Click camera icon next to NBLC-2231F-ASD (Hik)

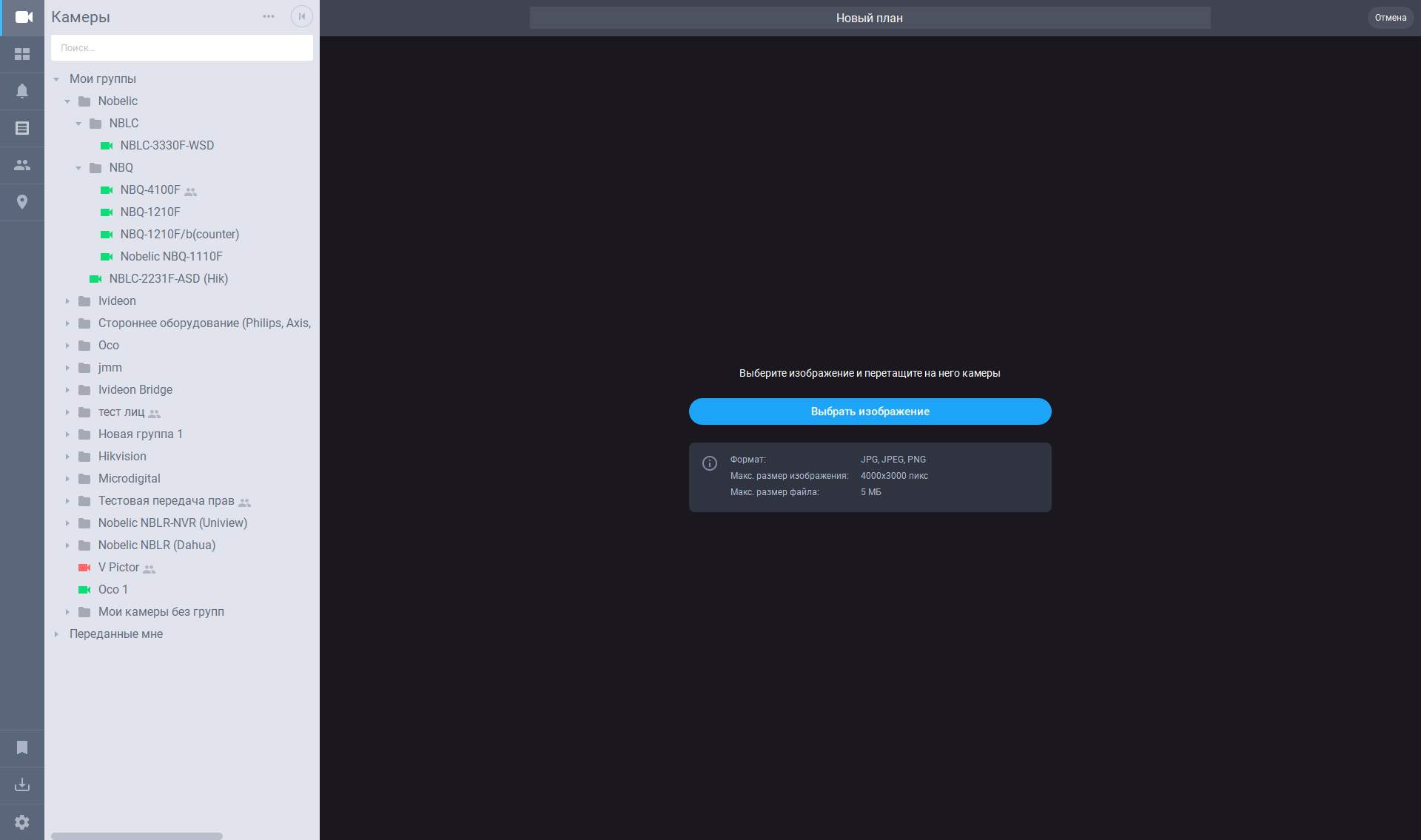pyautogui.click(x=95, y=279)
